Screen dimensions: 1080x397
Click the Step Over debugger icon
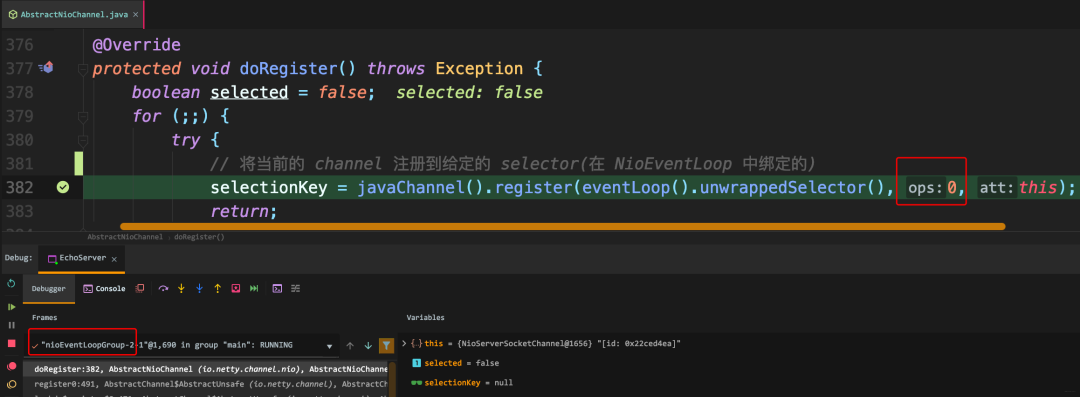point(163,289)
